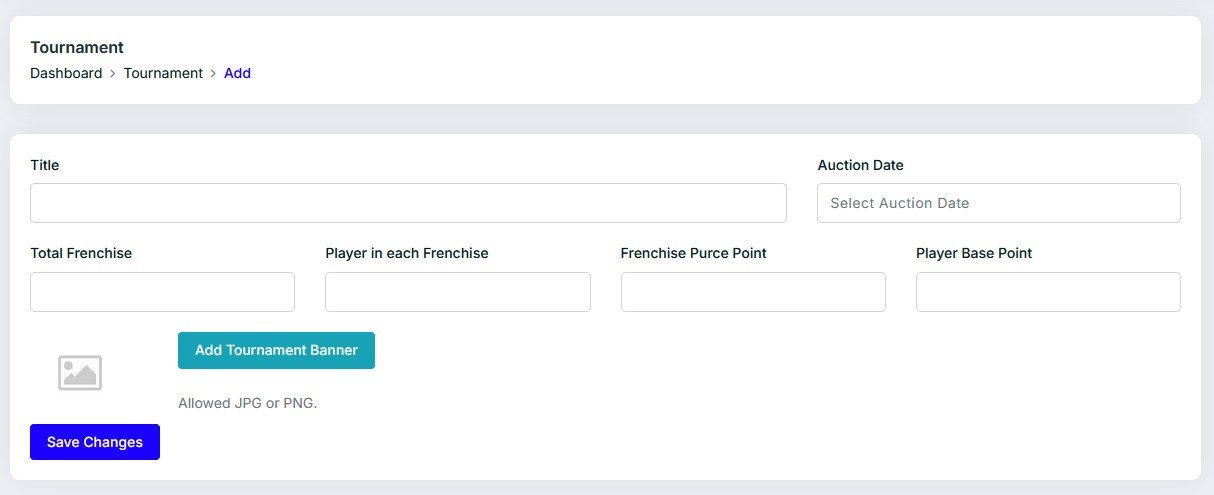This screenshot has width=1214, height=495.
Task: Click the Total Frenchise label
Action: (81, 253)
